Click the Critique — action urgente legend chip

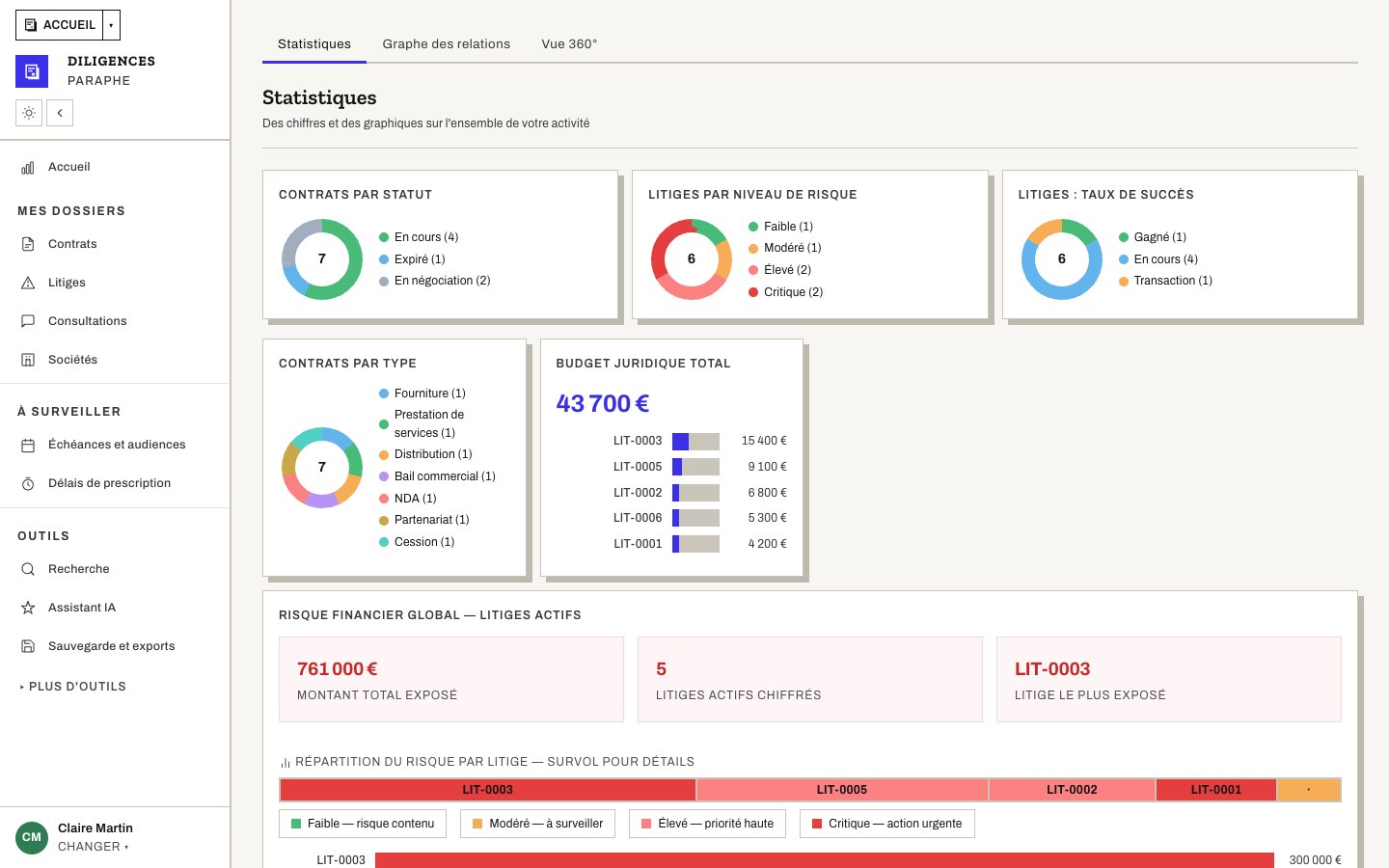click(x=886, y=824)
